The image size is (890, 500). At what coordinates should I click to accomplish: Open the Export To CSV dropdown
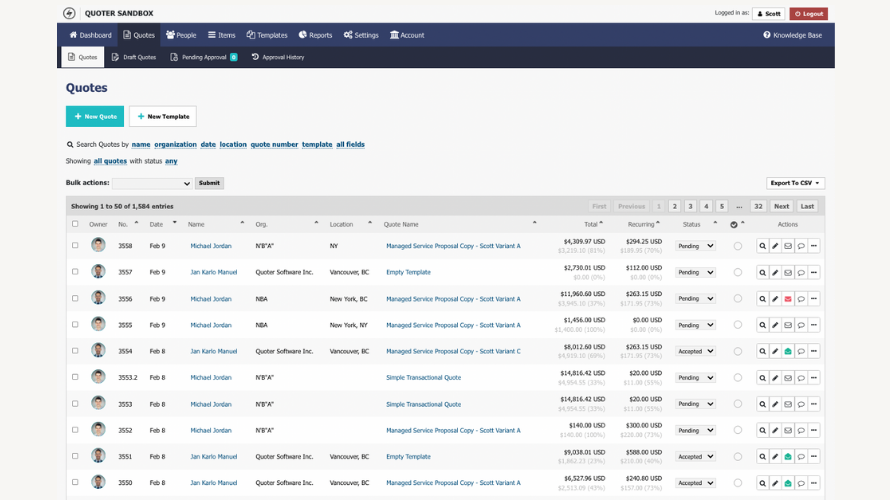tap(795, 183)
